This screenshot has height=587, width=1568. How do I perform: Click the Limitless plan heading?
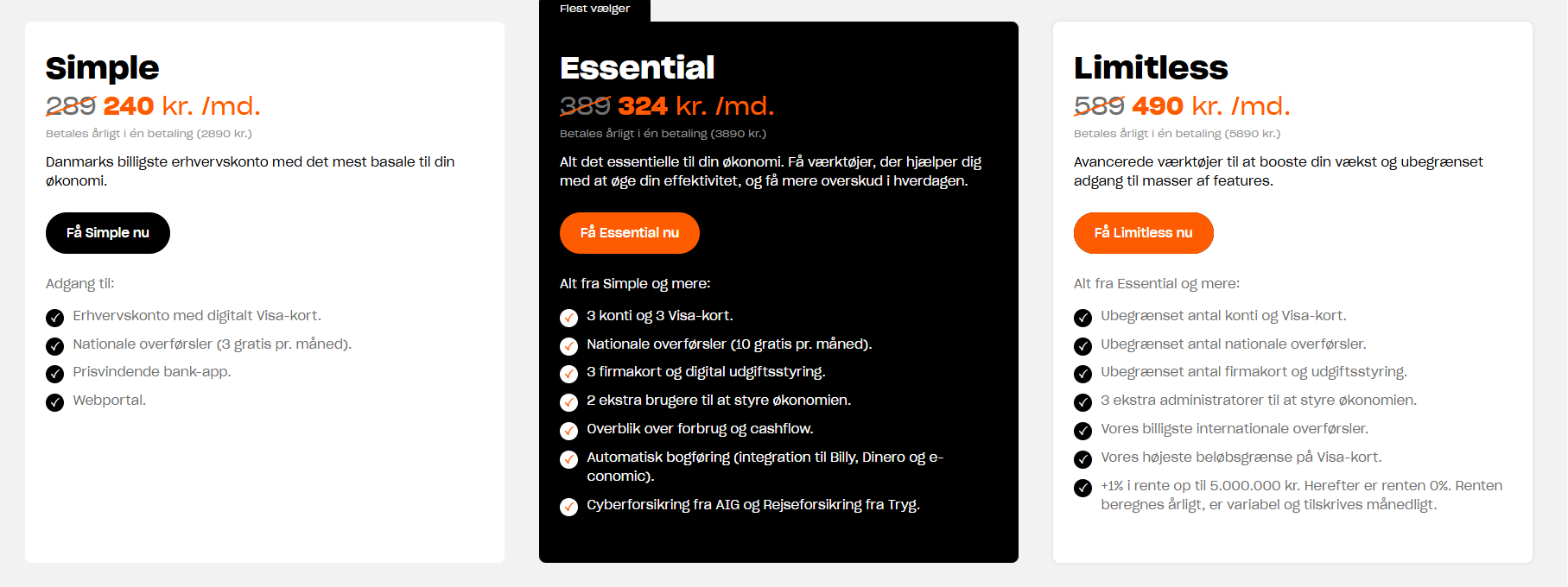[1151, 67]
